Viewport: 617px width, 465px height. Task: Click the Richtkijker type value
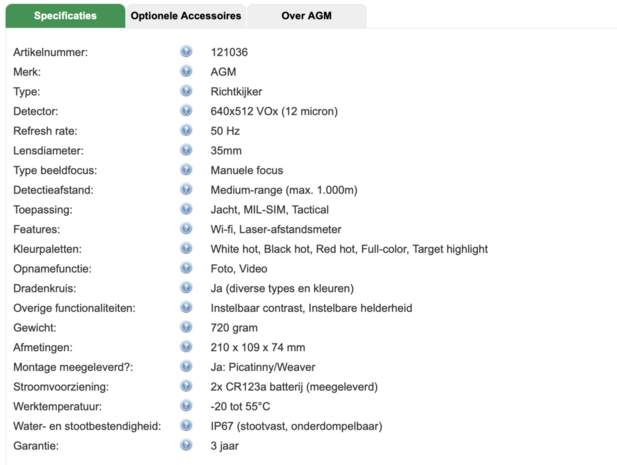pyautogui.click(x=236, y=92)
